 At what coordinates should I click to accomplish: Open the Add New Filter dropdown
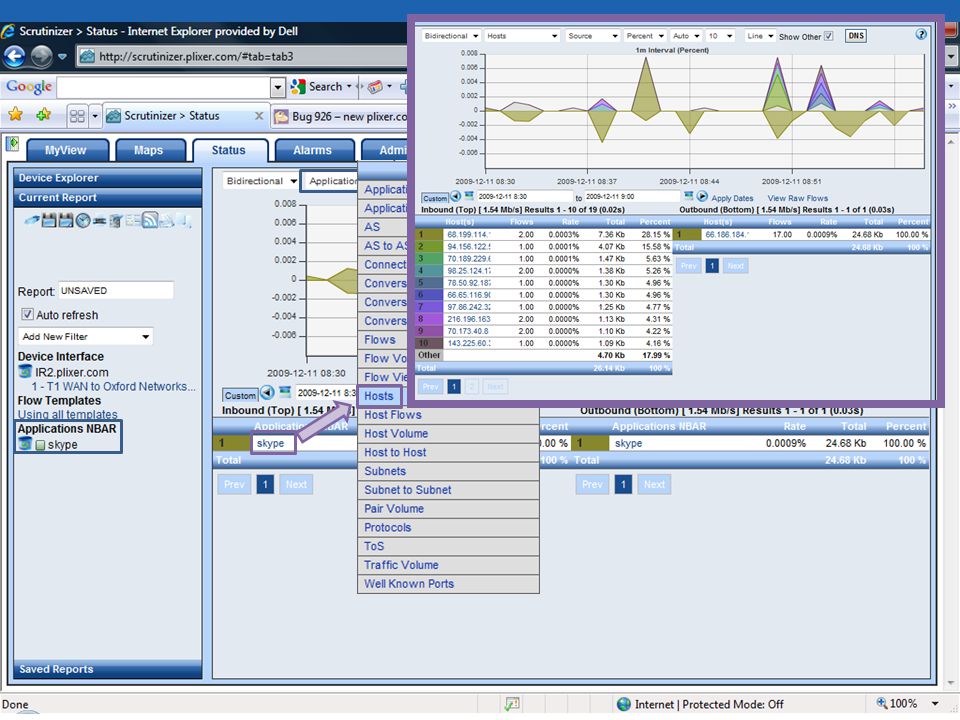coord(85,336)
